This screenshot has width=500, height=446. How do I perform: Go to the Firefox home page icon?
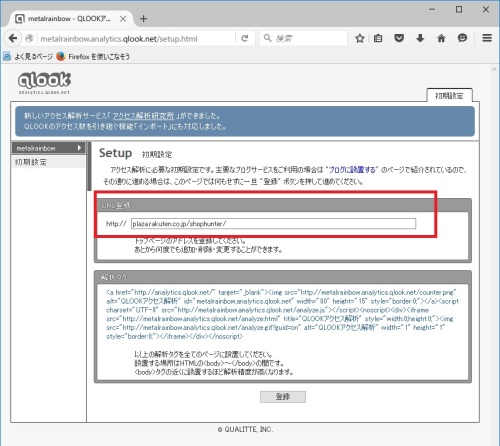point(441,38)
